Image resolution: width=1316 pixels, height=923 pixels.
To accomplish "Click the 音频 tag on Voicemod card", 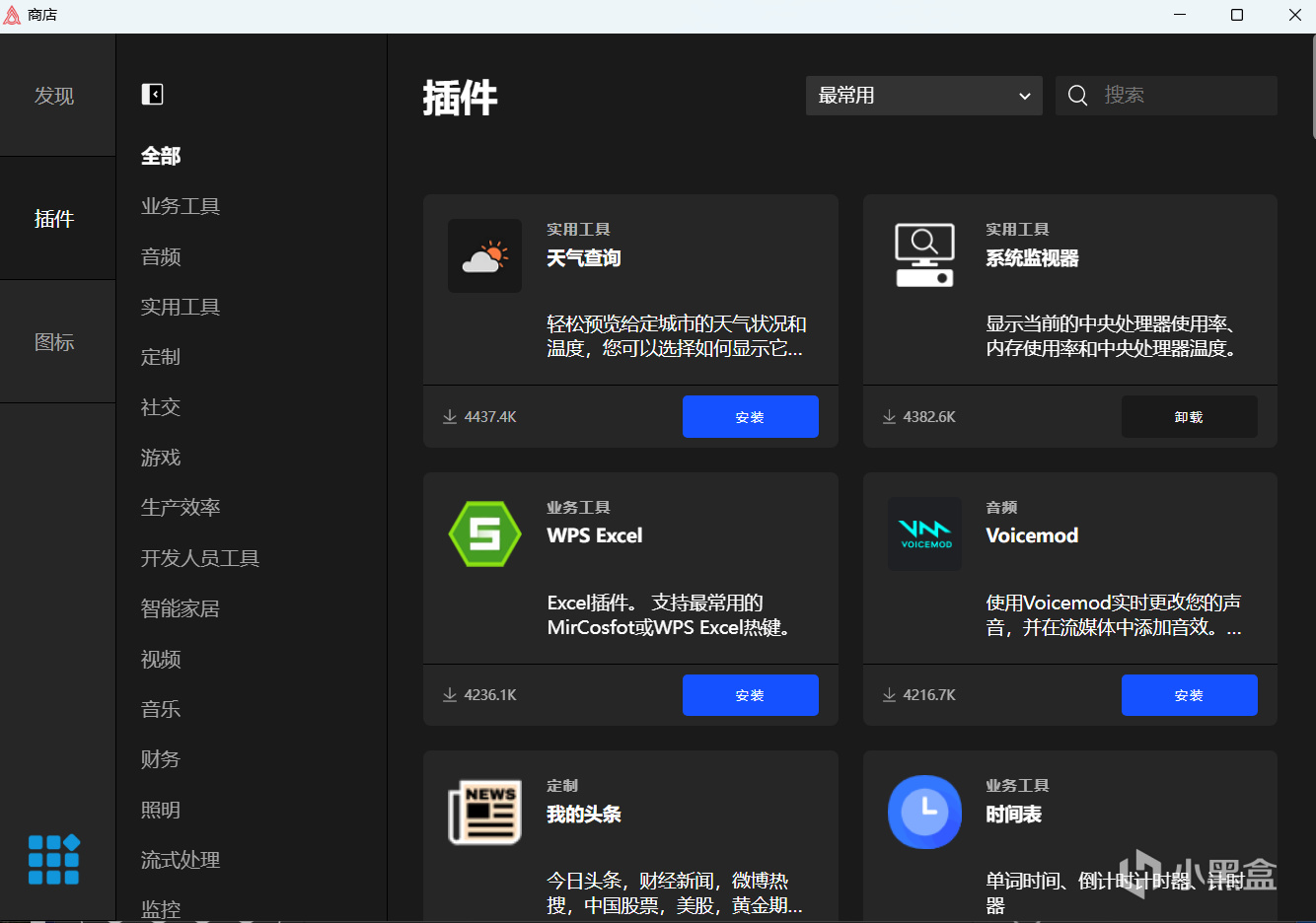I will [x=1002, y=507].
